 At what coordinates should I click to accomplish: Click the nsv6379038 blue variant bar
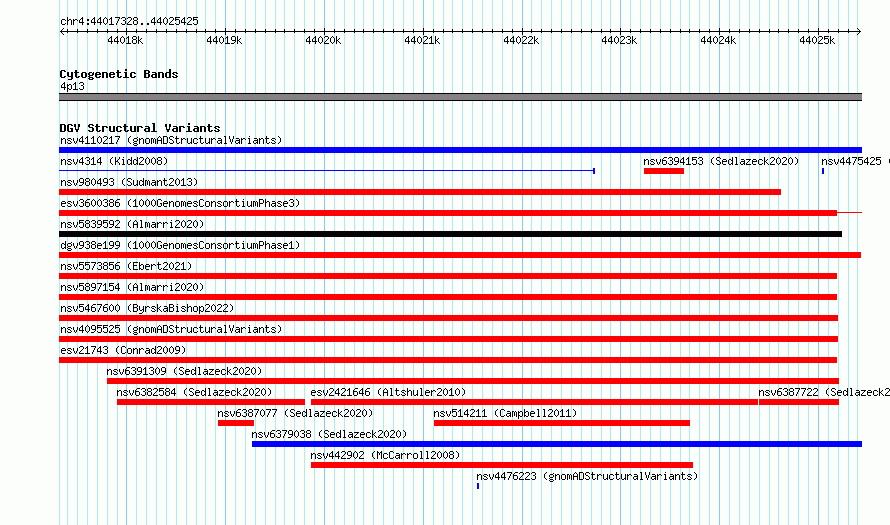click(557, 444)
